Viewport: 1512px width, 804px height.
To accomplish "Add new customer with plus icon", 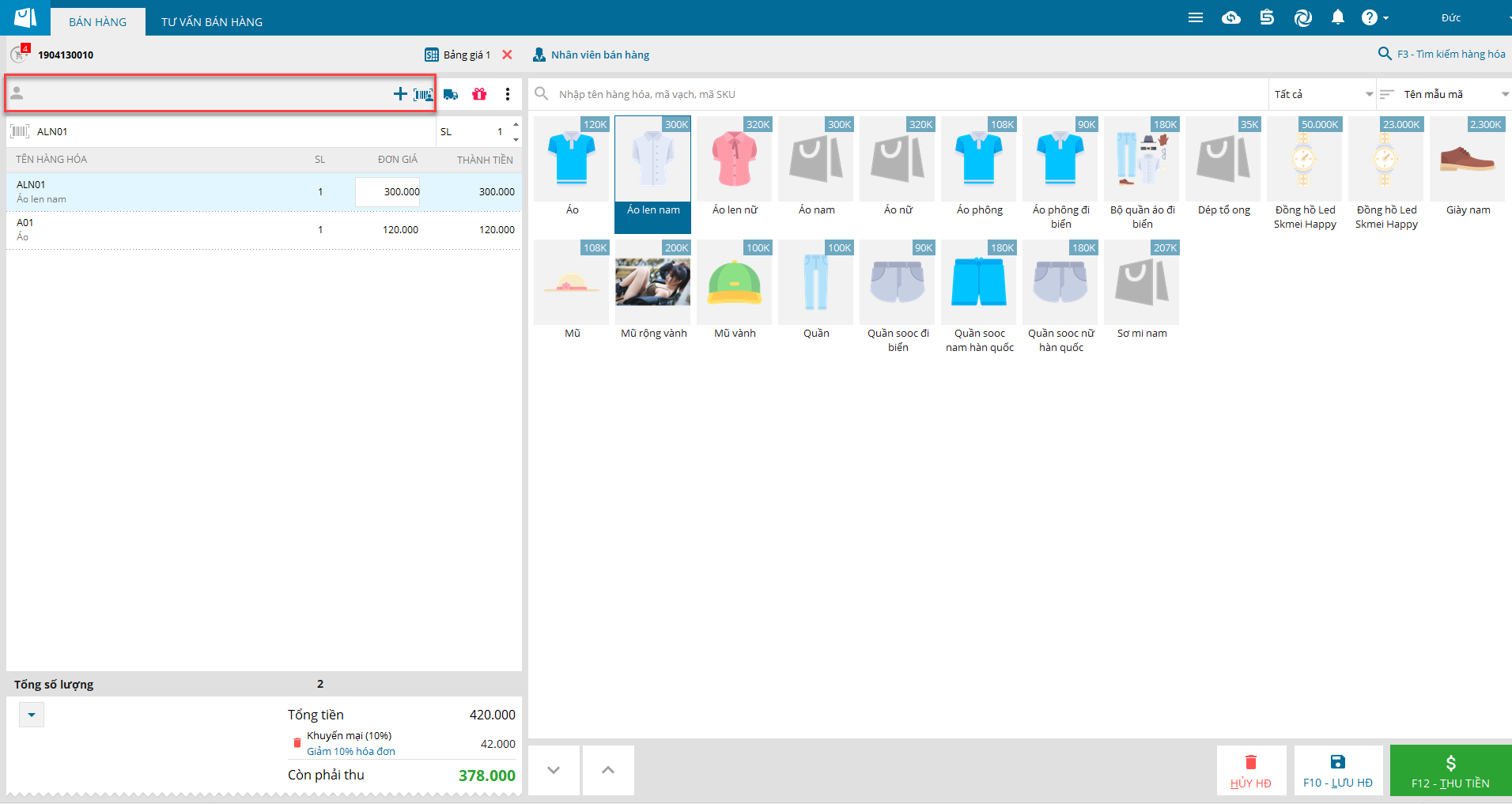I will (x=400, y=94).
